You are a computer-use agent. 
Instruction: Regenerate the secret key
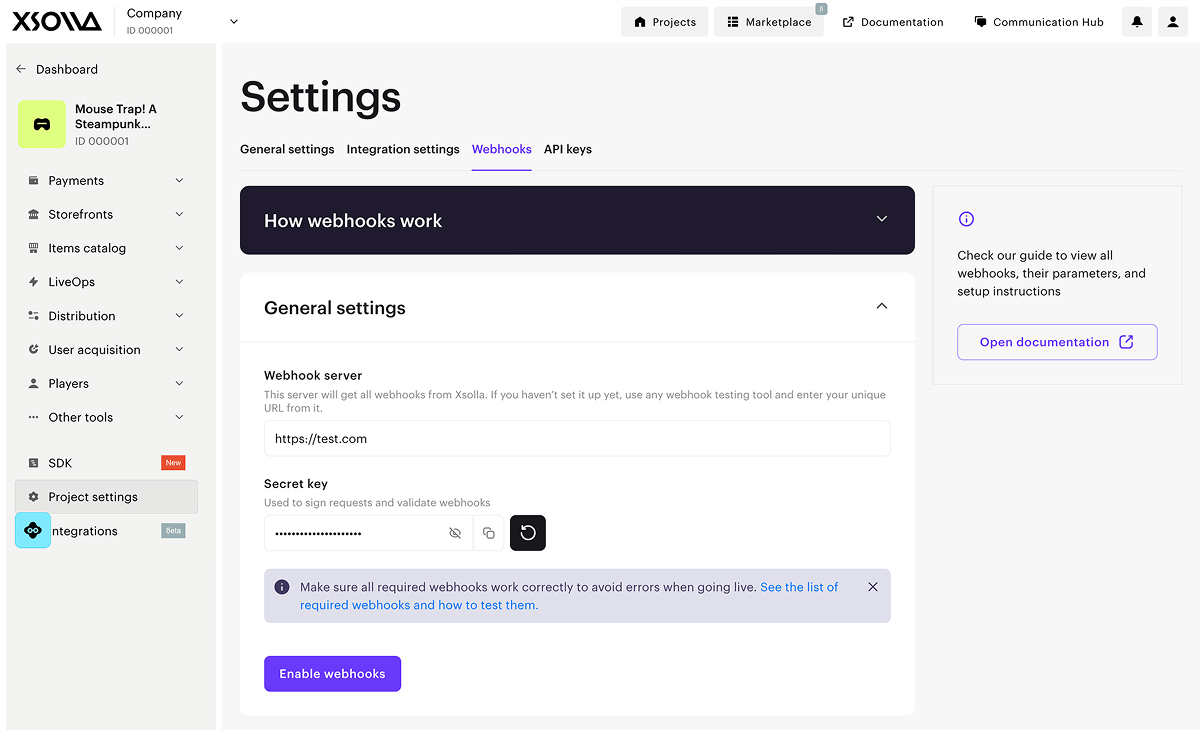[528, 533]
